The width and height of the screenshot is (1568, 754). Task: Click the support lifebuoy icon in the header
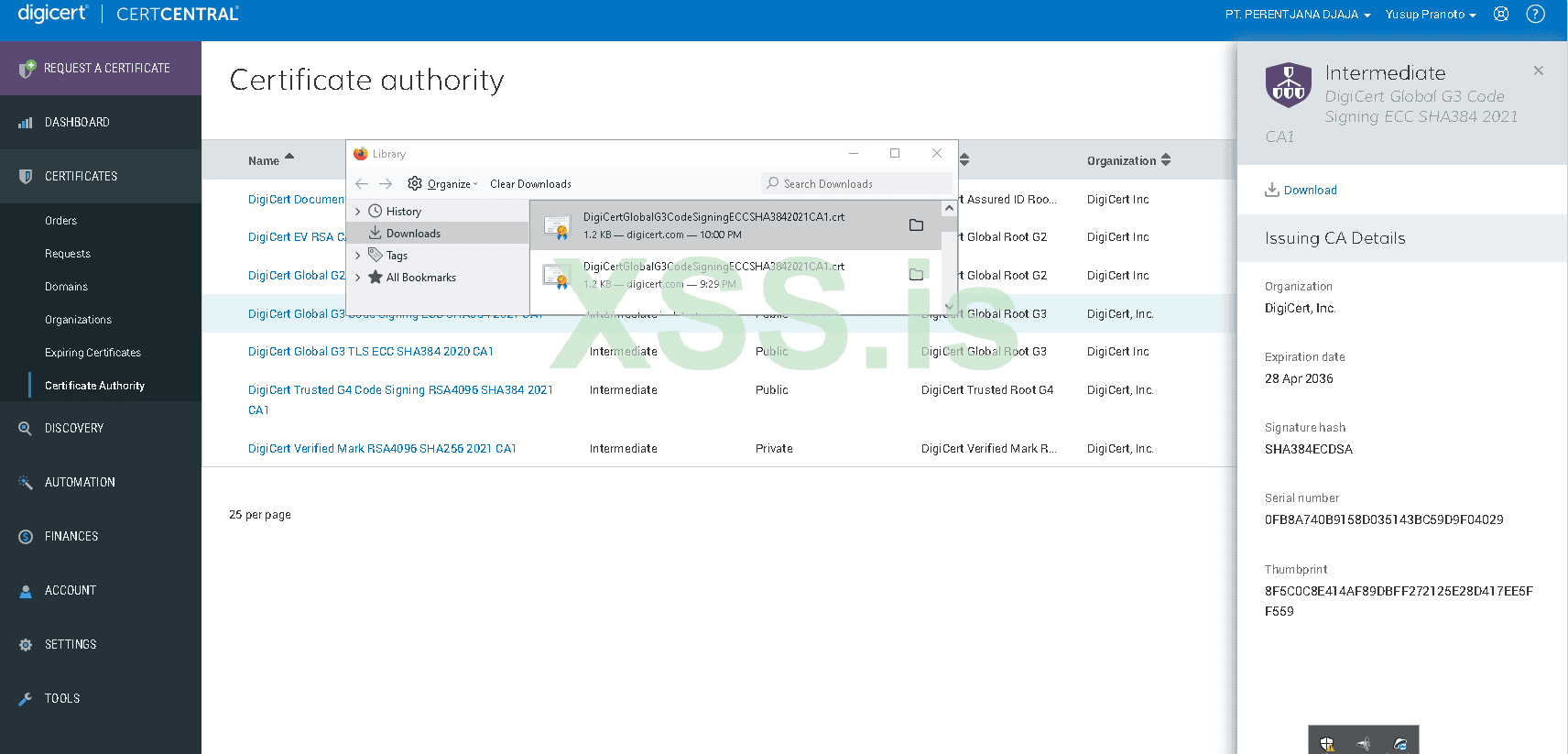(x=1501, y=15)
